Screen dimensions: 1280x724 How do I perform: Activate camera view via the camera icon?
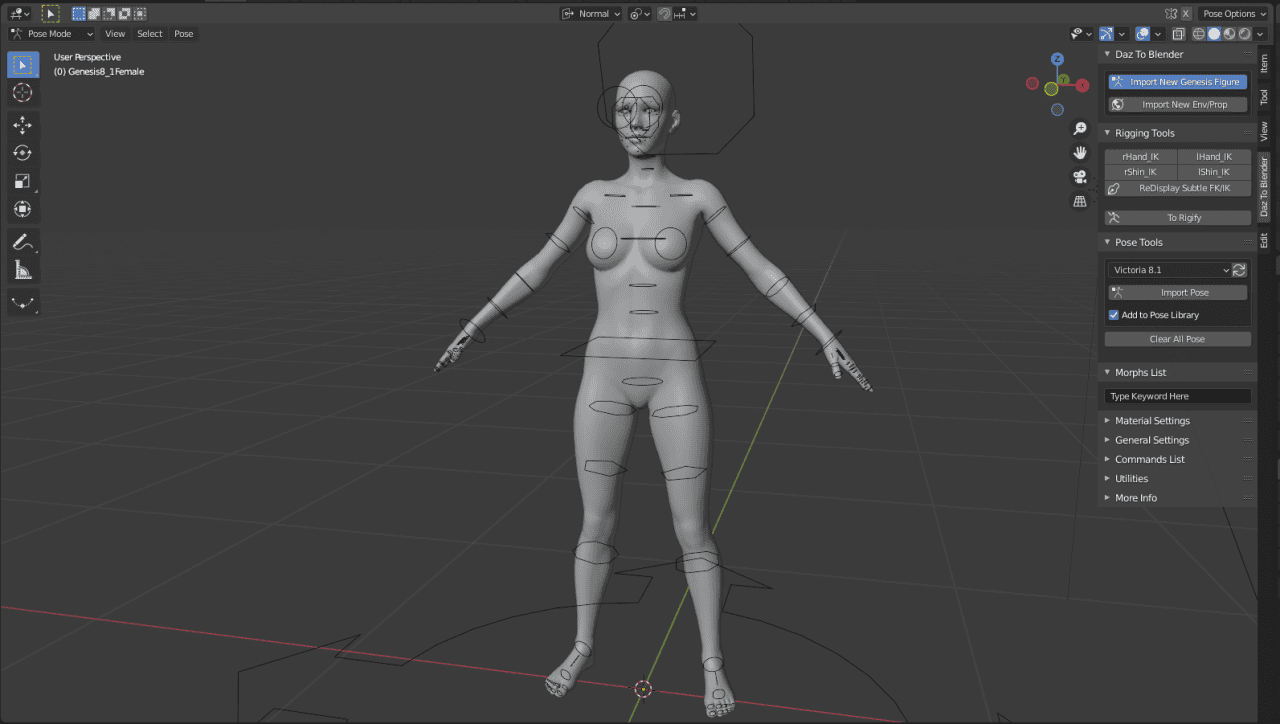[1080, 176]
